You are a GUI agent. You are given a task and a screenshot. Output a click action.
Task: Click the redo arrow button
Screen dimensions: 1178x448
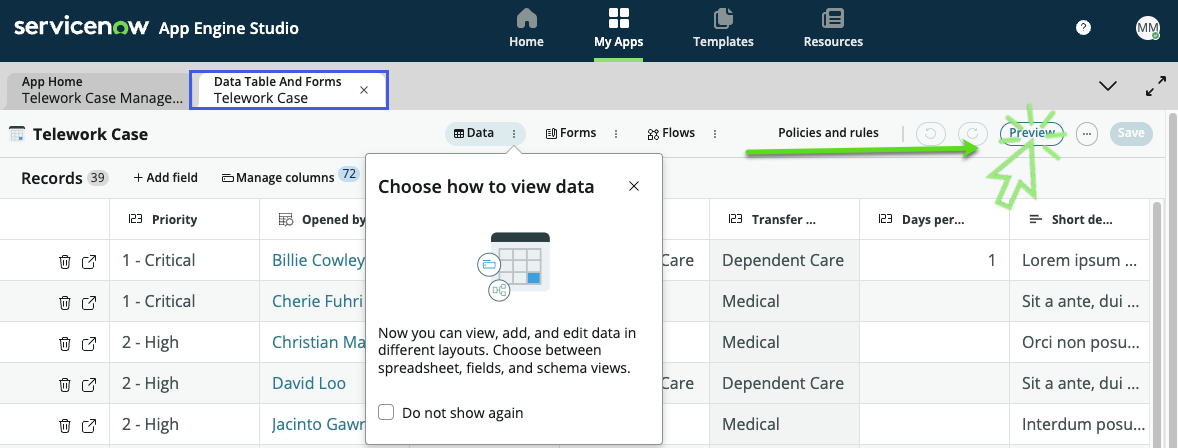tap(971, 134)
